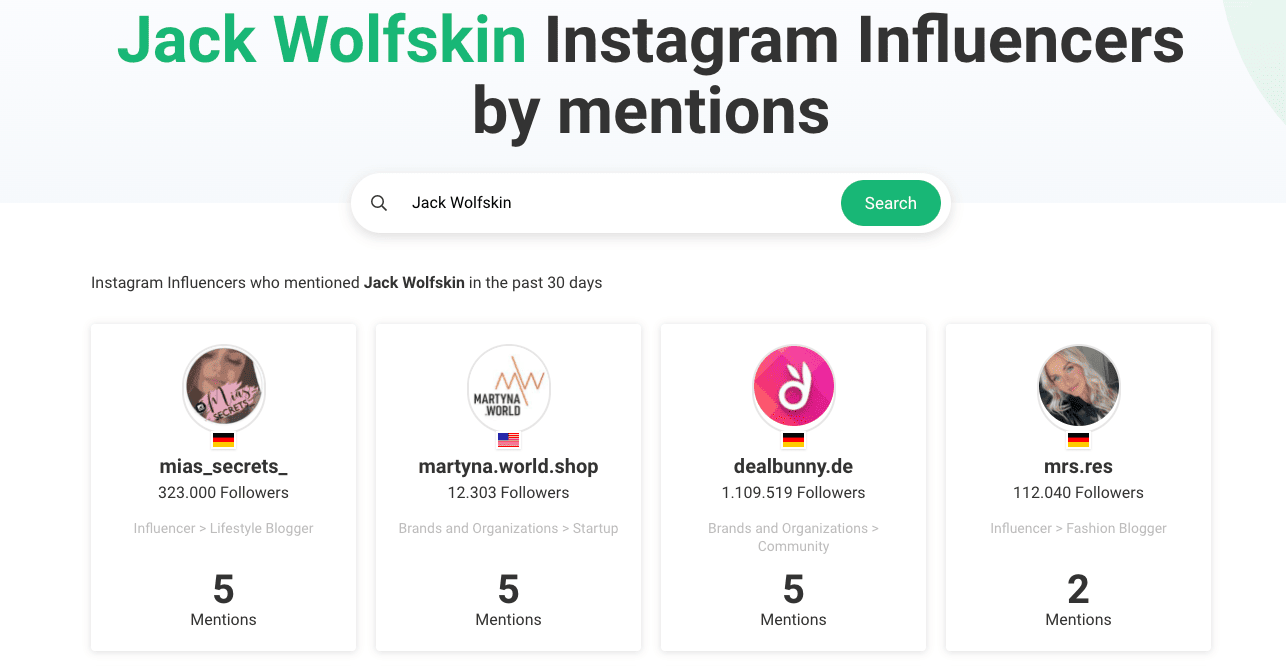Screen dimensions: 1286x666
Task: Click the German flag under dealbunny.de
Action: pos(793,439)
